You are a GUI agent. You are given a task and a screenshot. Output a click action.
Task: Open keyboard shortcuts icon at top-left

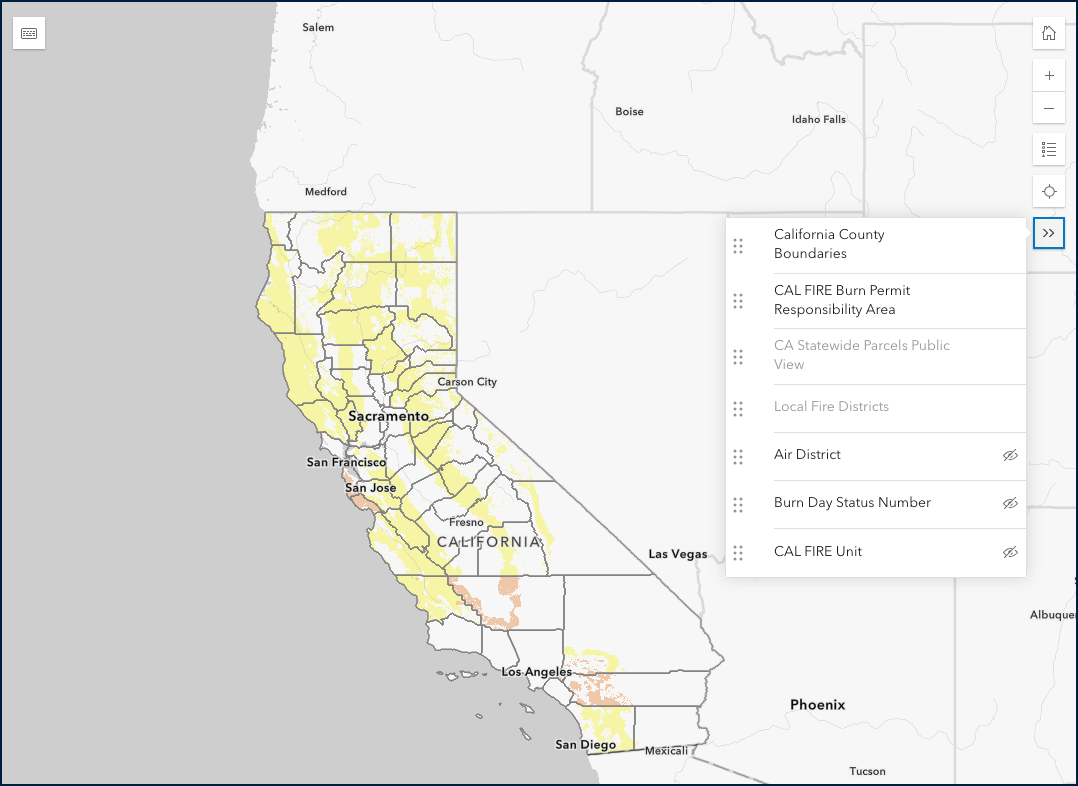[x=29, y=33]
